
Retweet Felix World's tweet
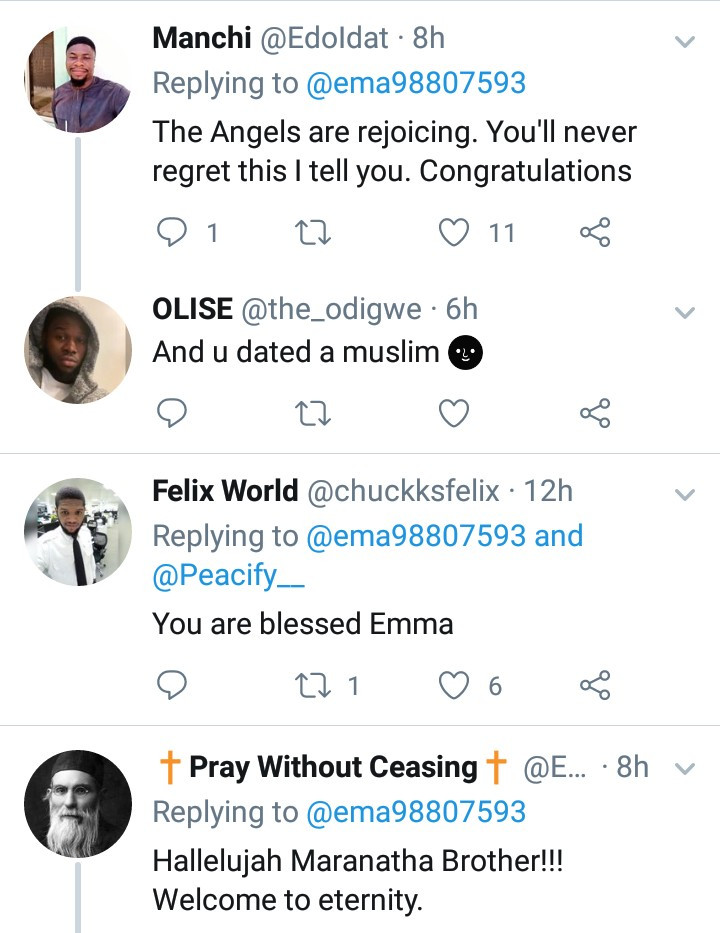click(314, 685)
